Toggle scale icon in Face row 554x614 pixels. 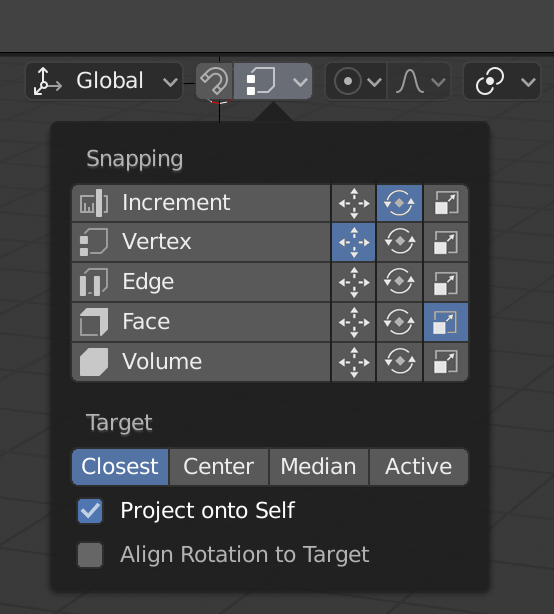click(x=446, y=322)
